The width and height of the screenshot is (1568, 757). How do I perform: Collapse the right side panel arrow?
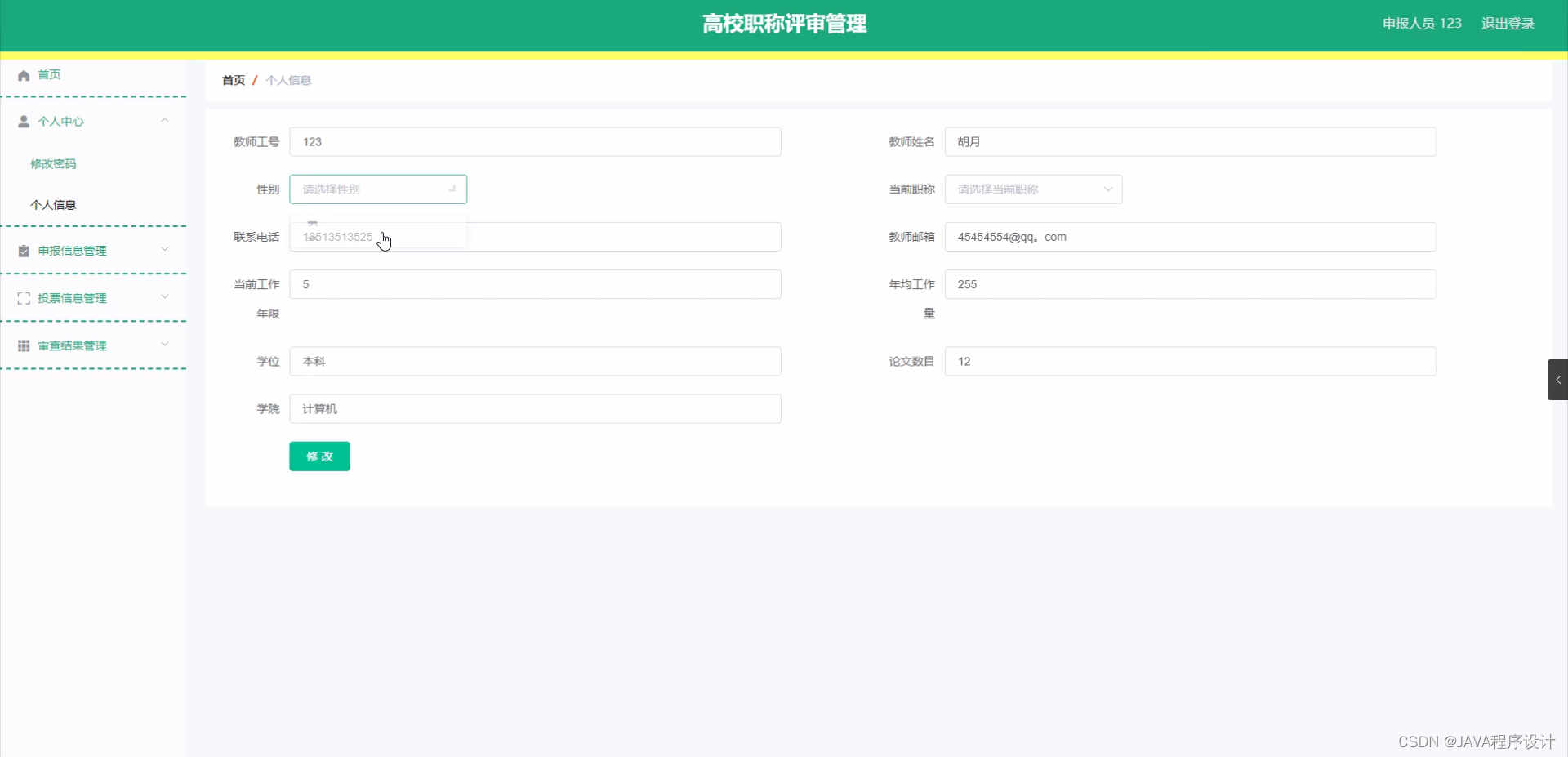[x=1558, y=379]
